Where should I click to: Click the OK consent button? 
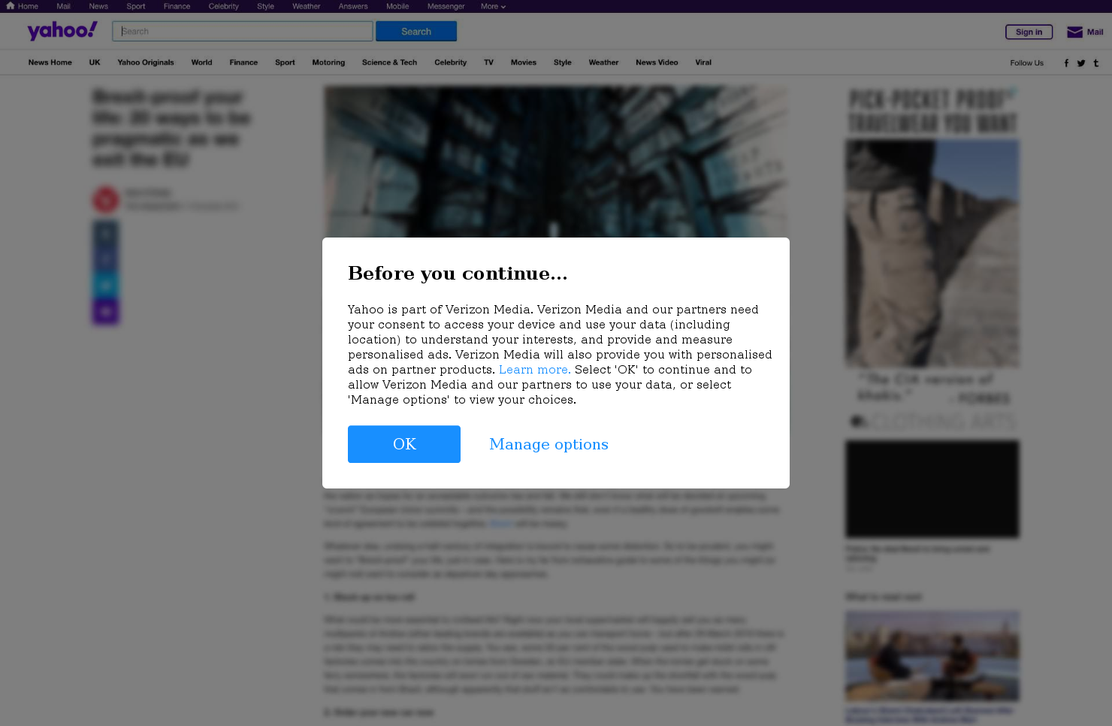coord(404,444)
